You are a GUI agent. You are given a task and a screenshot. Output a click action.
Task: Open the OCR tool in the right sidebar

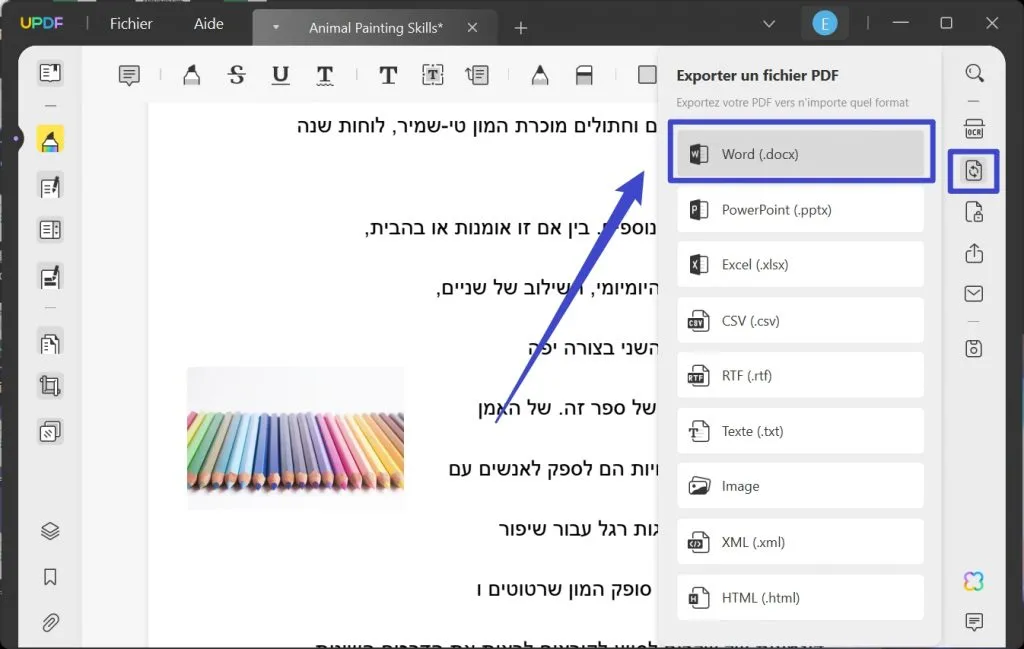point(975,128)
